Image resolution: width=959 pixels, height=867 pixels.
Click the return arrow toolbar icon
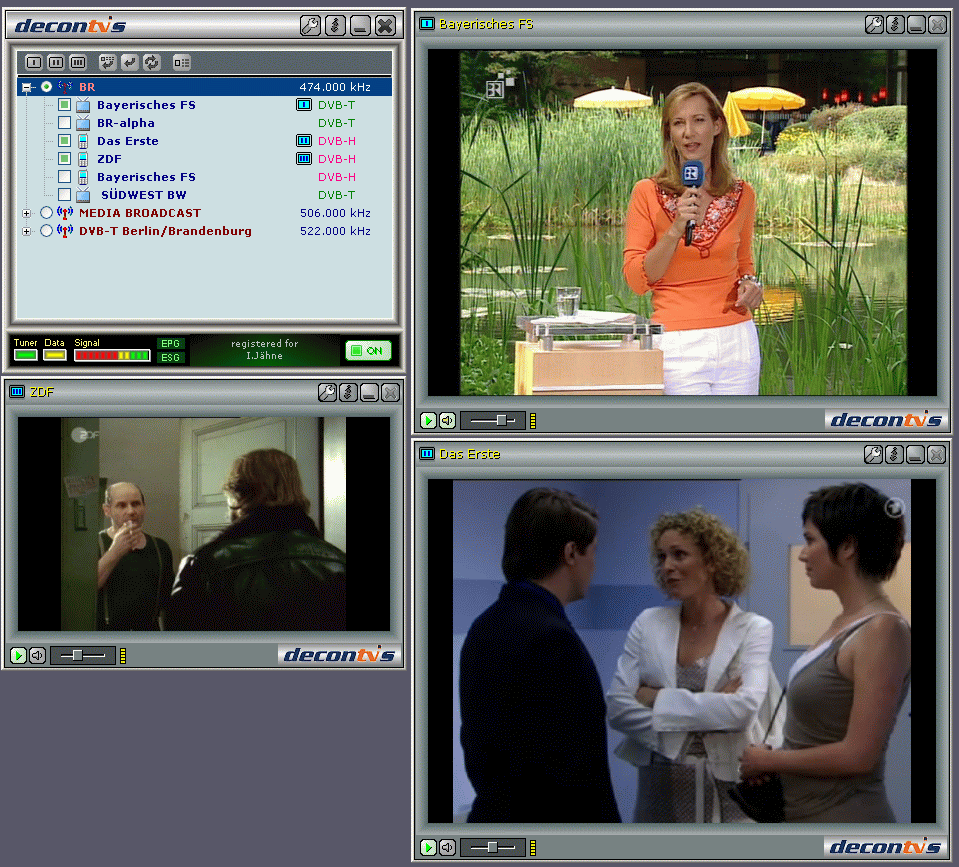point(130,62)
